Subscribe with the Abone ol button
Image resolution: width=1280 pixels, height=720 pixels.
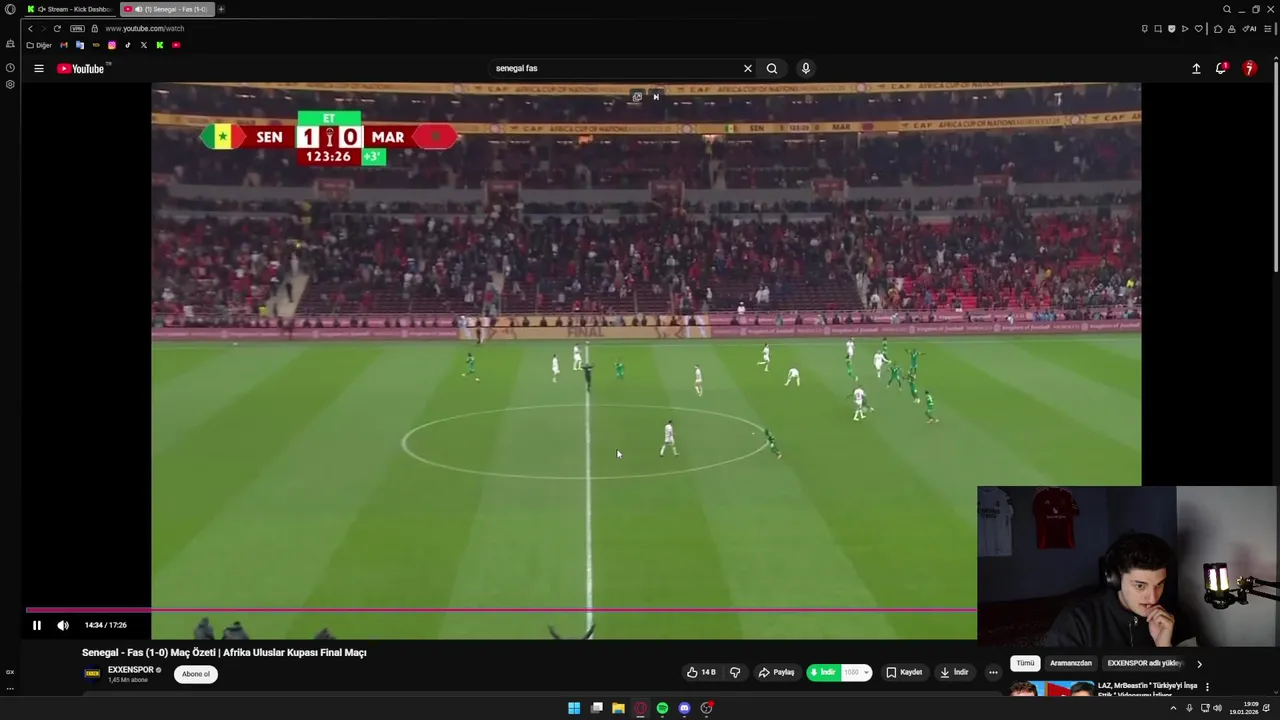tap(196, 674)
